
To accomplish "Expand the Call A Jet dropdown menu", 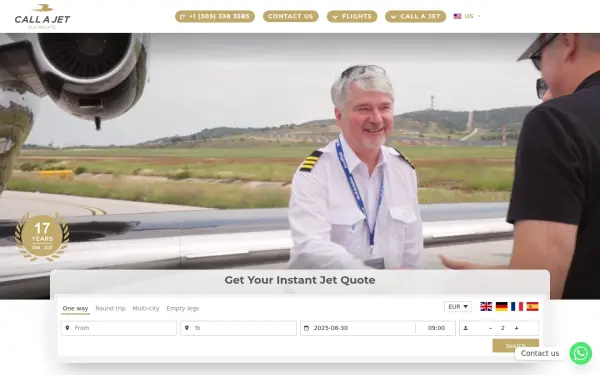I will point(415,16).
